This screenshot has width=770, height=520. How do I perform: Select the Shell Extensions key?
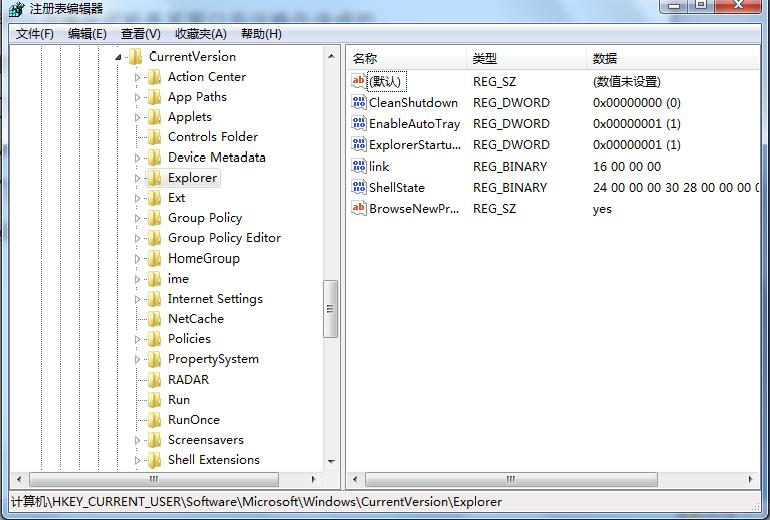click(x=213, y=460)
